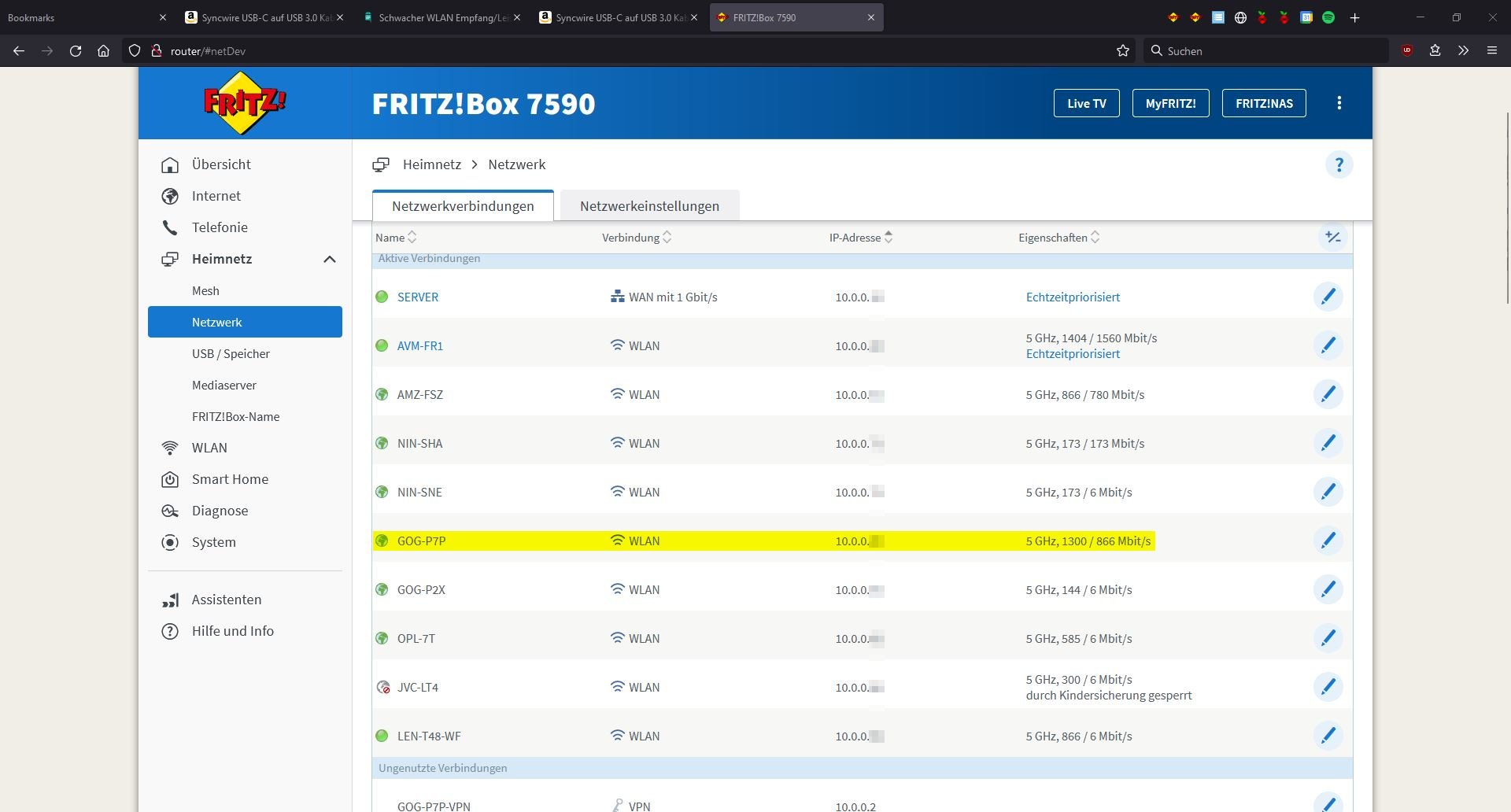
Task: Click the FRITZ! logo
Action: [x=245, y=103]
